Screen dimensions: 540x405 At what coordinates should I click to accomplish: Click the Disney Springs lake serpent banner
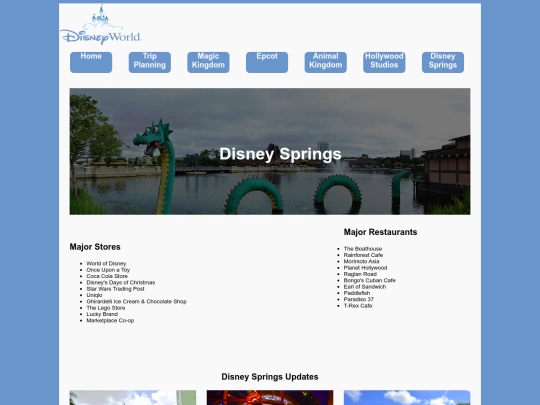(x=270, y=152)
